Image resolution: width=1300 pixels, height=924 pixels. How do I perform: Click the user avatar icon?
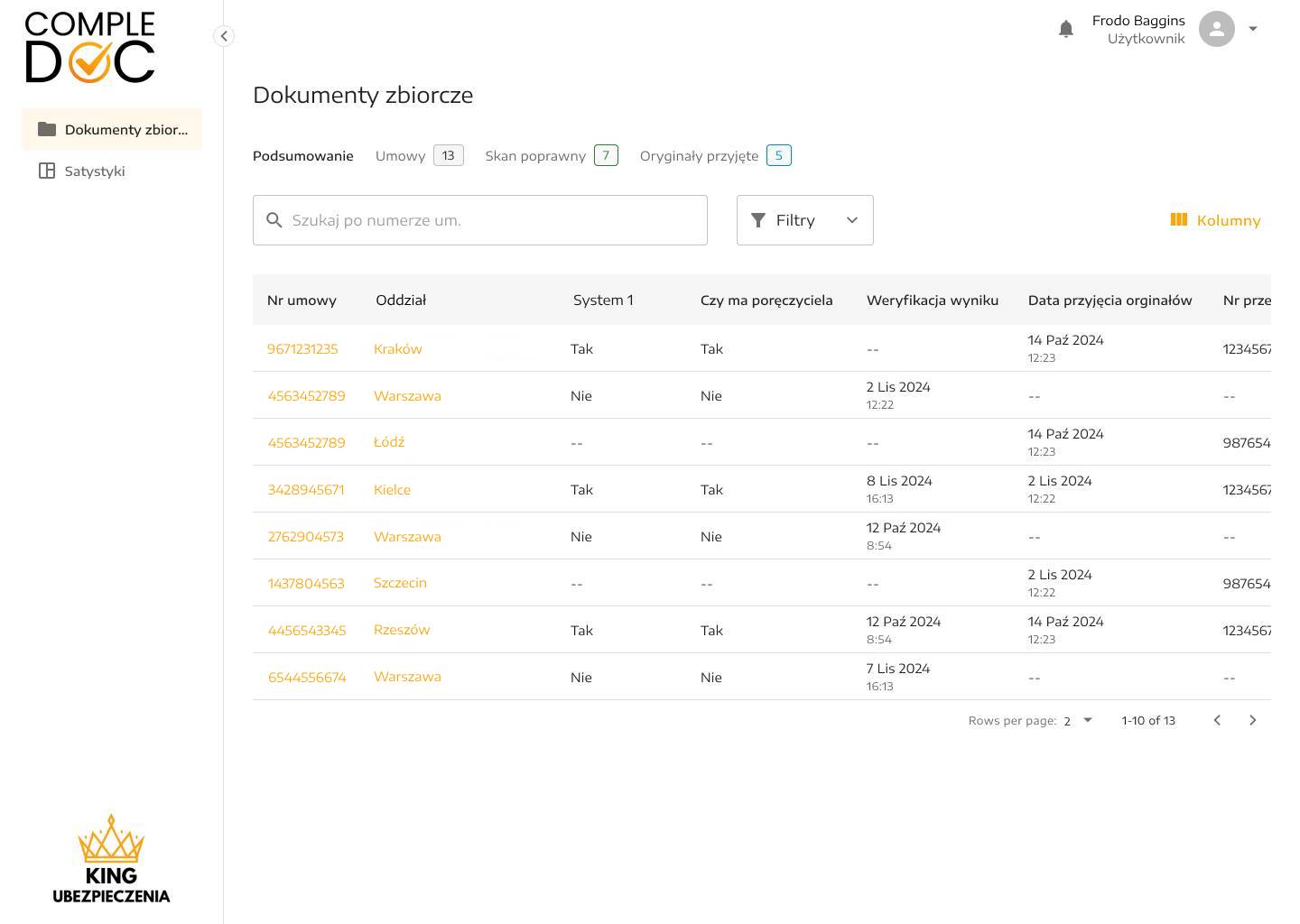pos(1216,29)
